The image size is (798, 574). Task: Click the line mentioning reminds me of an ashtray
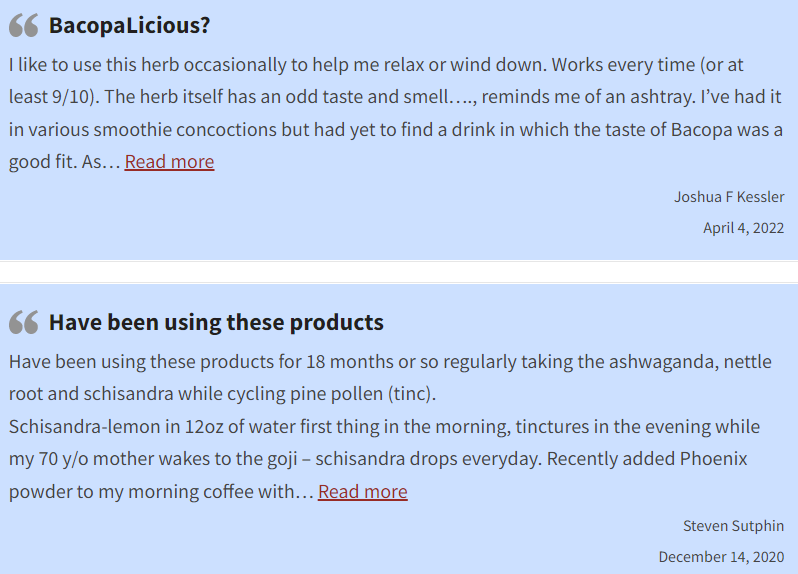(x=395, y=97)
